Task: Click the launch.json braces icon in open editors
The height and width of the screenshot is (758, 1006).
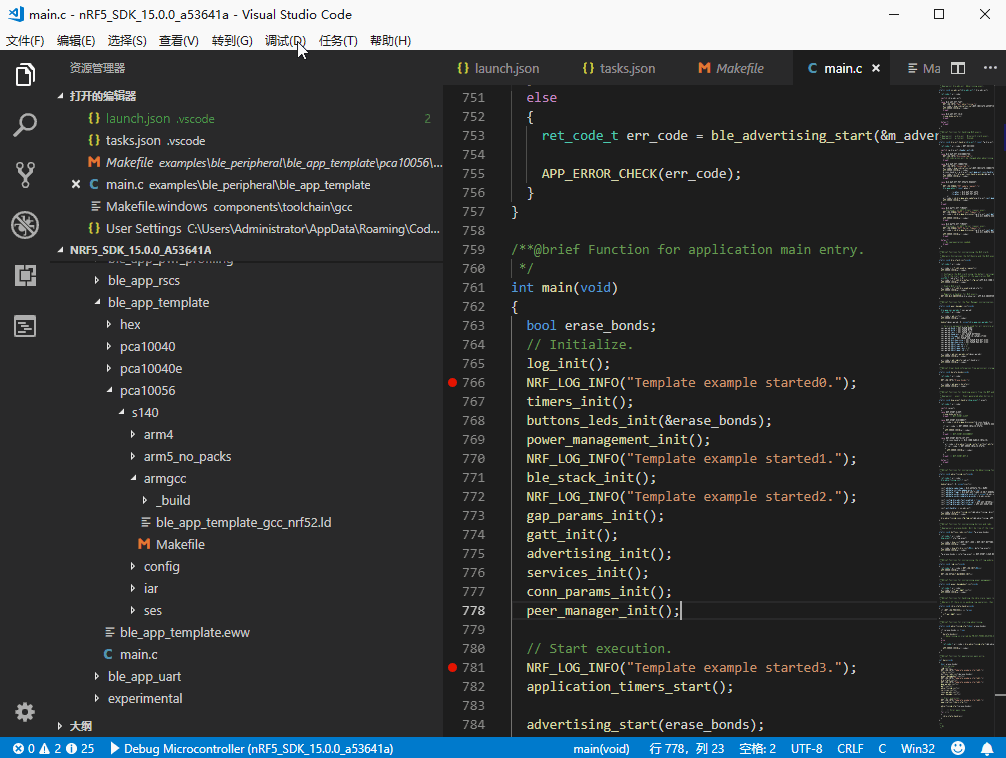Action: 94,118
